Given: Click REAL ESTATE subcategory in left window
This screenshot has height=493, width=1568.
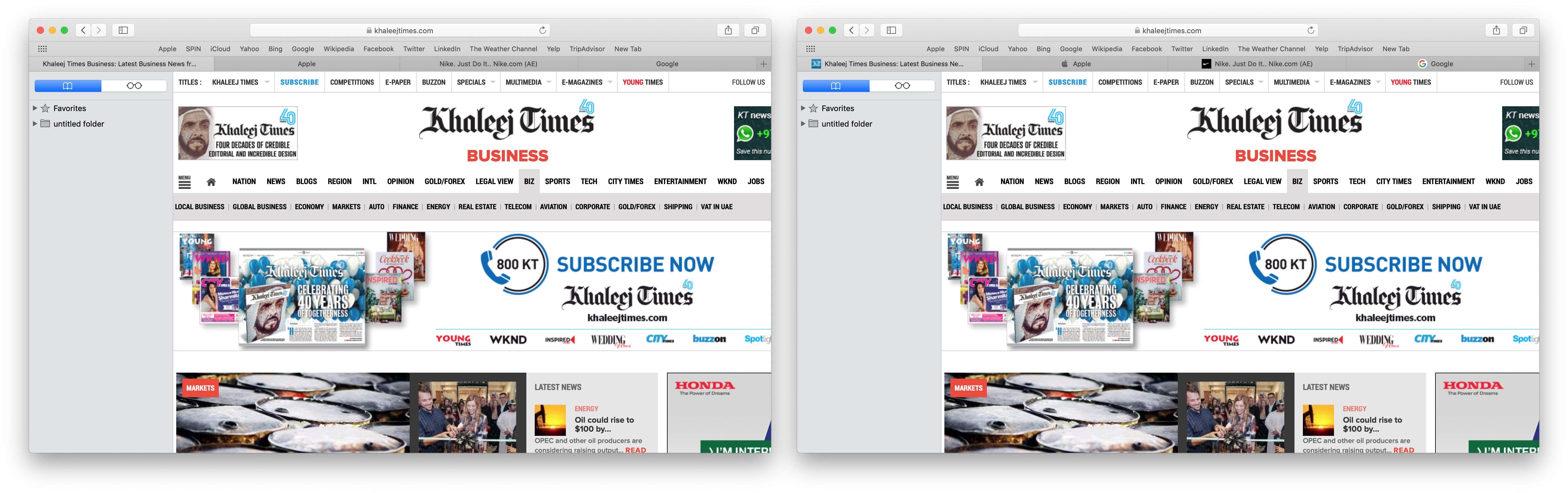Looking at the screenshot, I should [477, 207].
